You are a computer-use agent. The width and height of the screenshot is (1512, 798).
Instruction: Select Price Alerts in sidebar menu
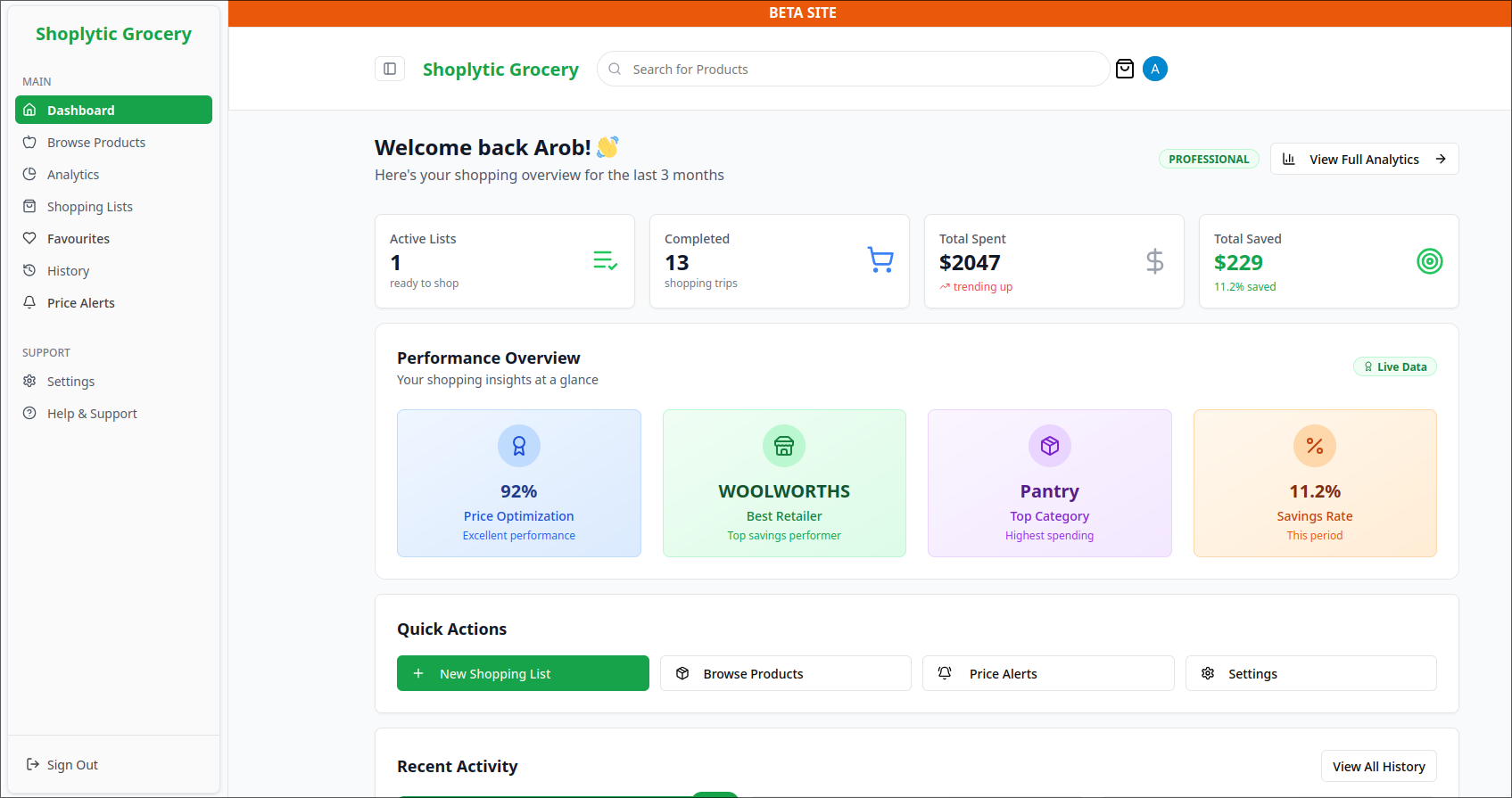click(81, 303)
